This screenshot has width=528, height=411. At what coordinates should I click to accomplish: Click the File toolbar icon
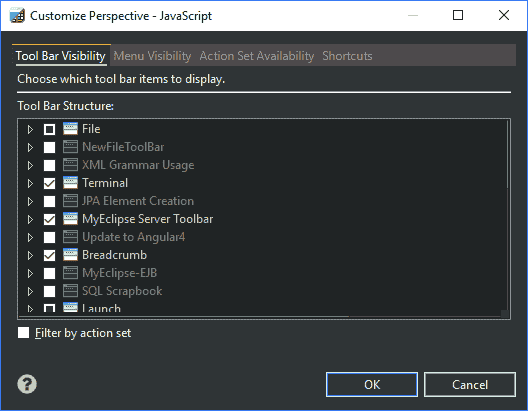(x=70, y=129)
